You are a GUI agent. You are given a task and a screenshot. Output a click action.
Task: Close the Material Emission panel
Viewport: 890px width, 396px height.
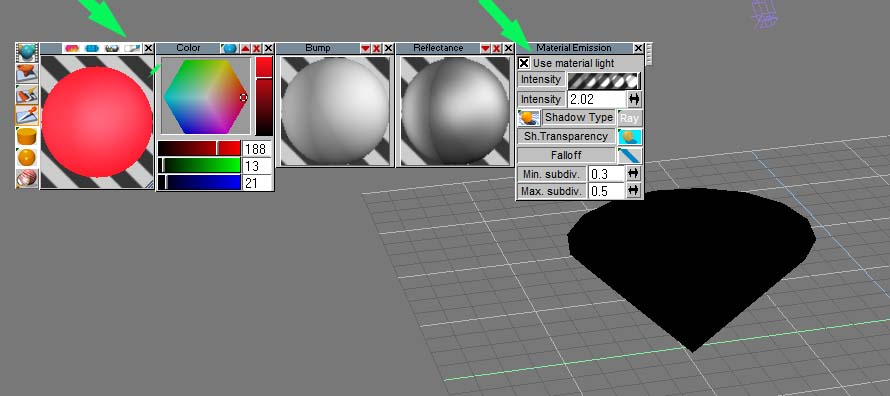click(638, 49)
